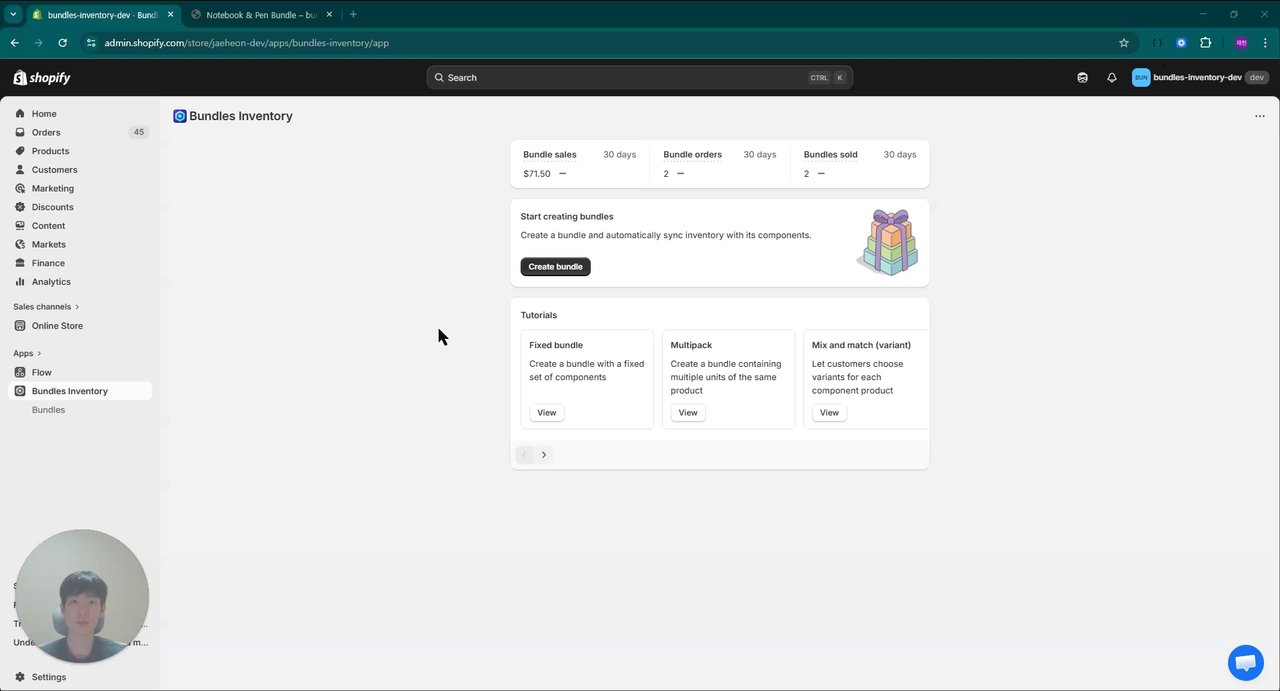
Task: Click Start creating bundles heading
Action: (567, 217)
